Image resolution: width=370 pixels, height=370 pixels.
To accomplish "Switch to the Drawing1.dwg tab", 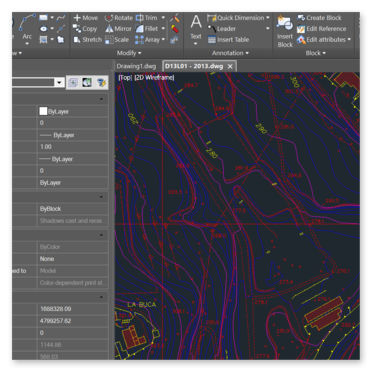I will [x=136, y=66].
